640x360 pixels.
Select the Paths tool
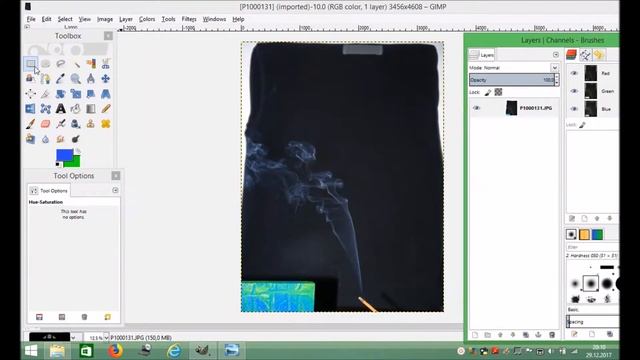pos(46,79)
